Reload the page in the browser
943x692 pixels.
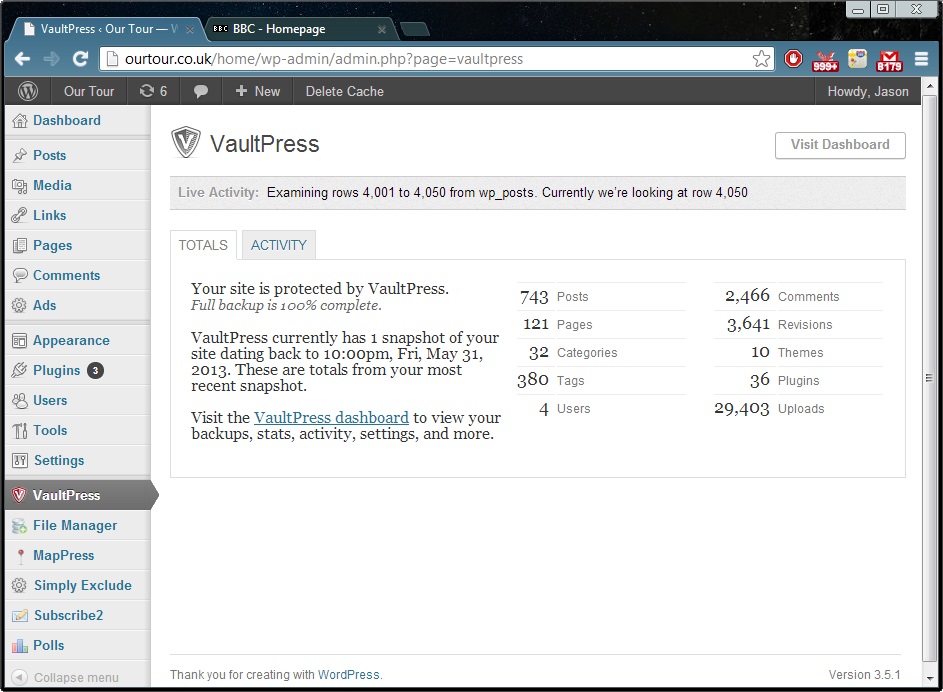pos(81,59)
